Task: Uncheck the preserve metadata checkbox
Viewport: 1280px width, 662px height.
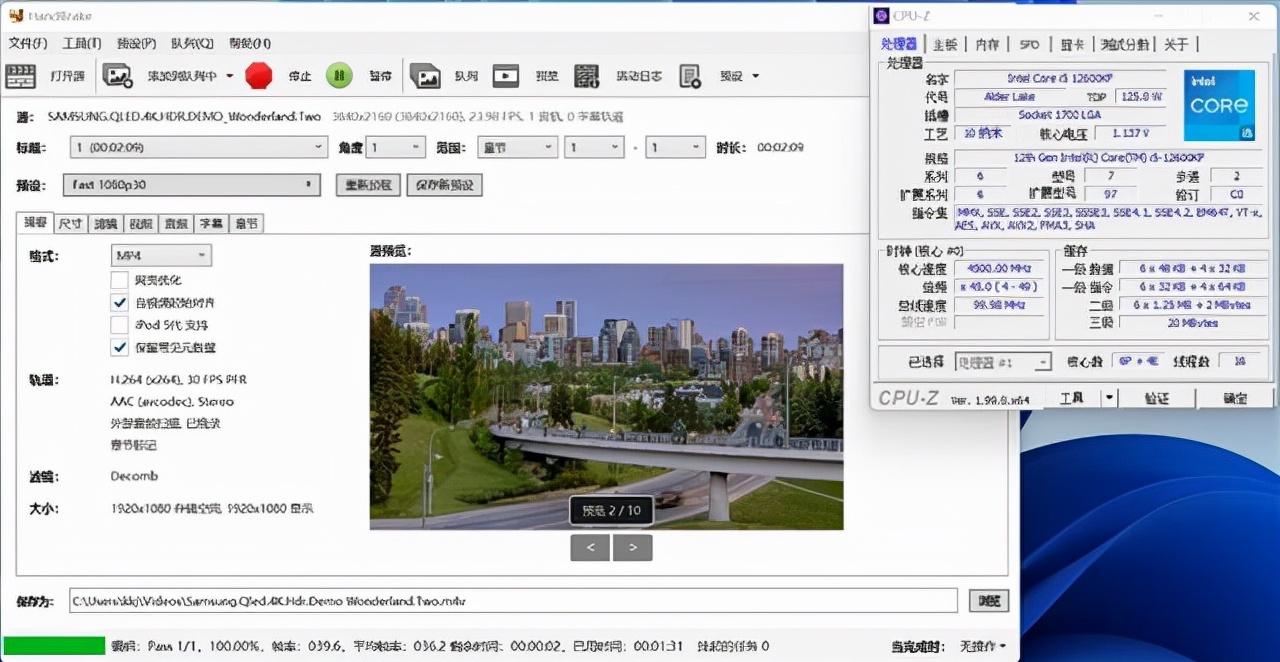Action: click(x=117, y=349)
